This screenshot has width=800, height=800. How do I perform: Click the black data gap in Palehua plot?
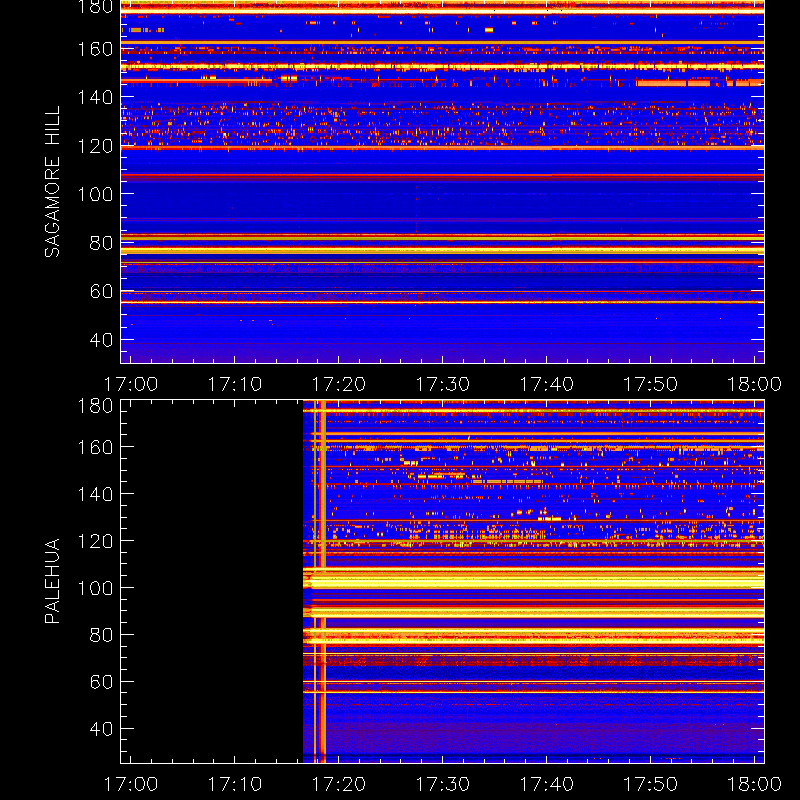(212, 581)
